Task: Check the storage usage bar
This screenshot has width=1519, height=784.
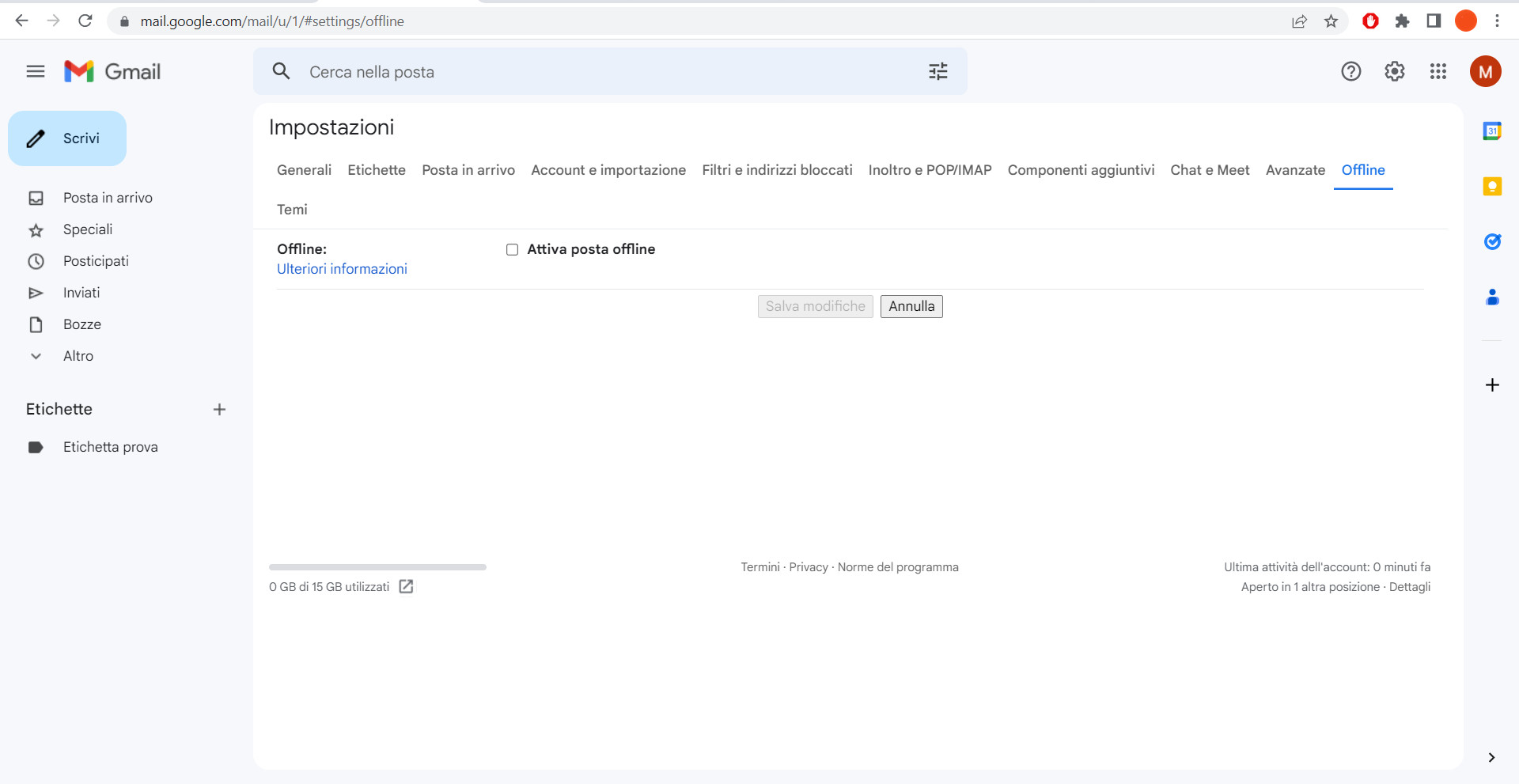Action: pyautogui.click(x=377, y=567)
